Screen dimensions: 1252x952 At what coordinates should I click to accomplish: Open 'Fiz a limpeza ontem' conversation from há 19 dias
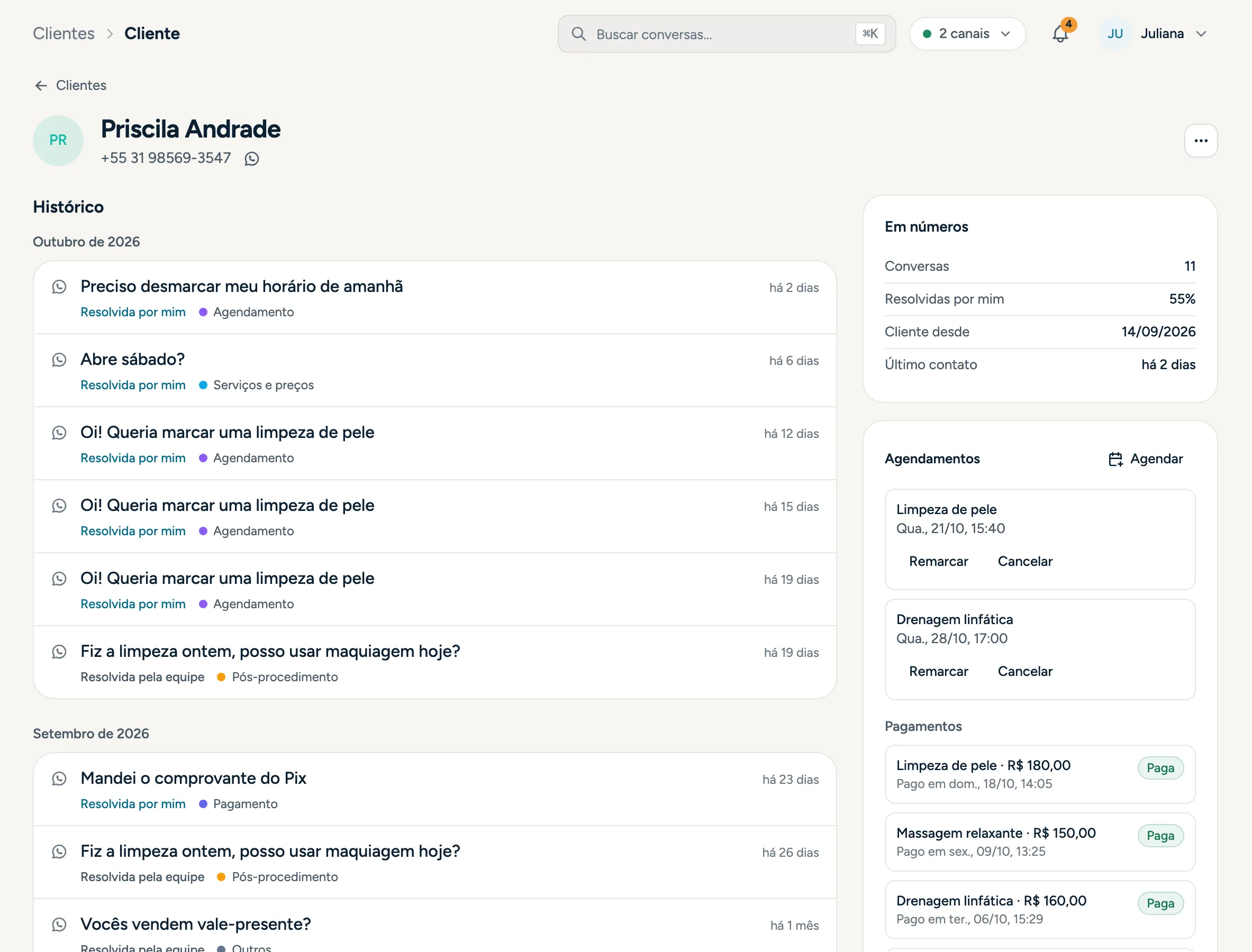point(435,662)
